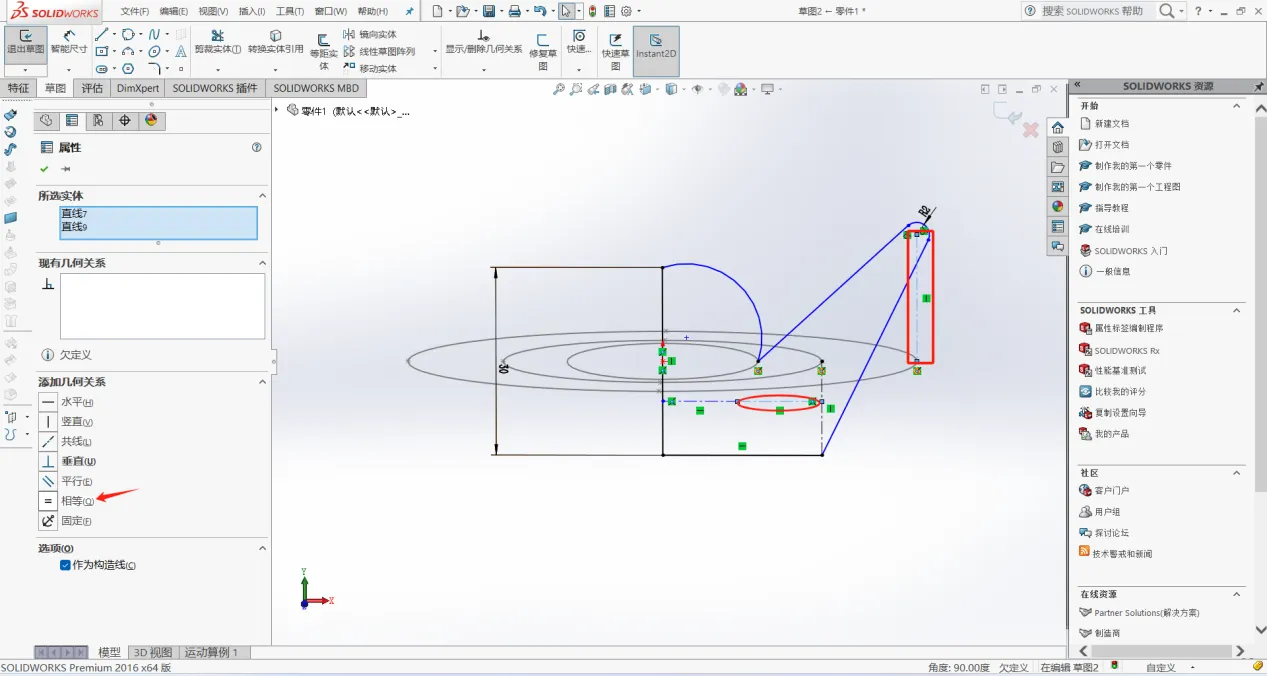1267x676 pixels.
Task: Switch to FeatureManager tree tab icon
Action: click(46, 120)
